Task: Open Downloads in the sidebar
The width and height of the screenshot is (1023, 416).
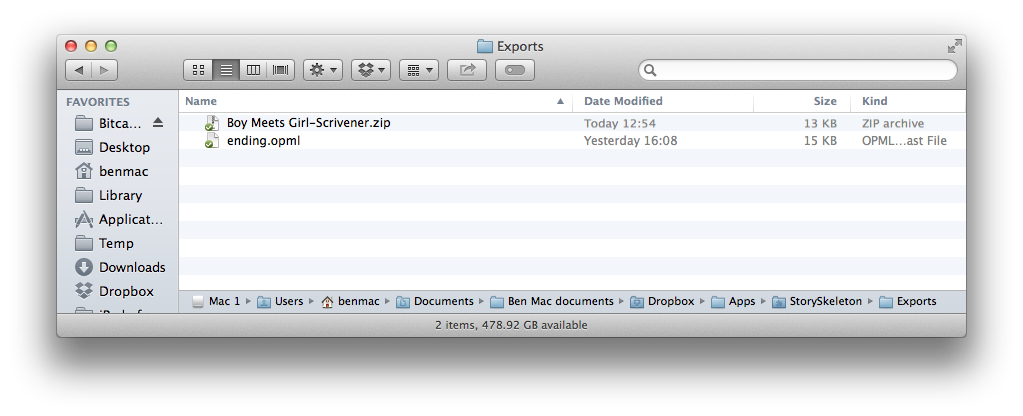Action: (131, 267)
